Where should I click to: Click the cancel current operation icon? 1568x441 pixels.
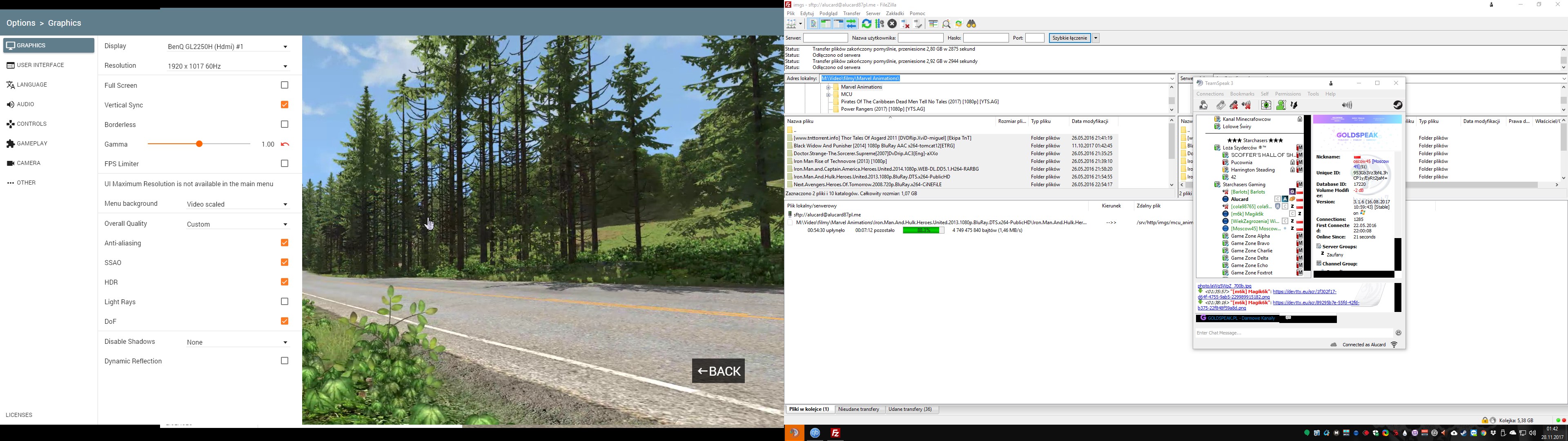pyautogui.click(x=892, y=24)
